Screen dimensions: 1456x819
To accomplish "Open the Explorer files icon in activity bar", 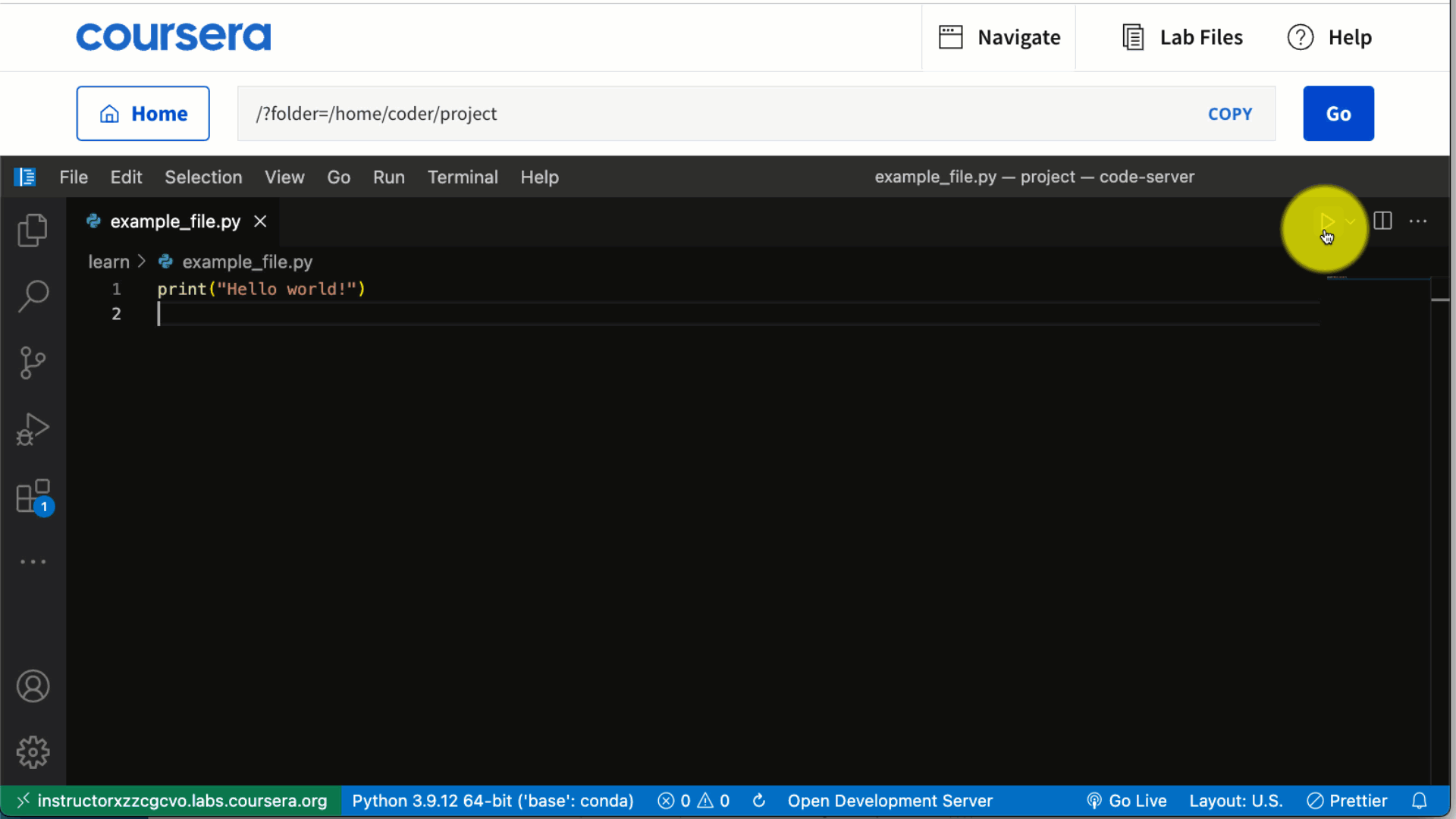I will 33,230.
